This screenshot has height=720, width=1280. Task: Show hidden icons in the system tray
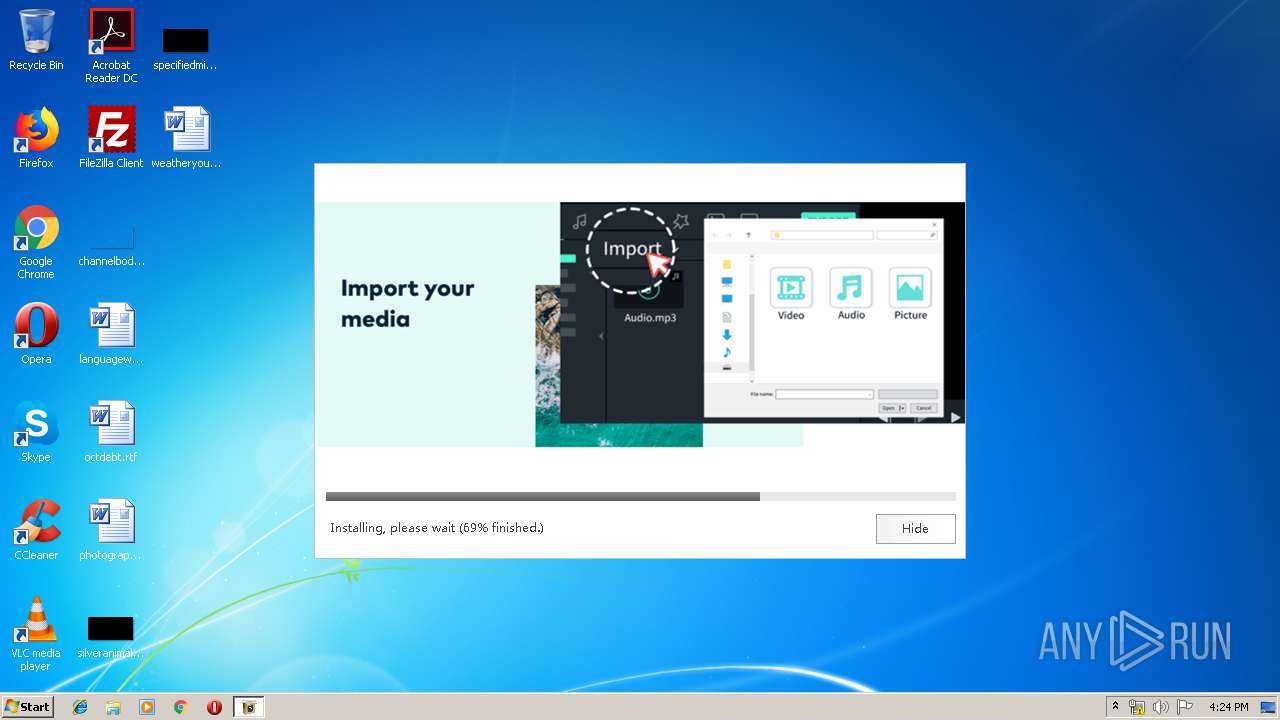click(x=1115, y=707)
